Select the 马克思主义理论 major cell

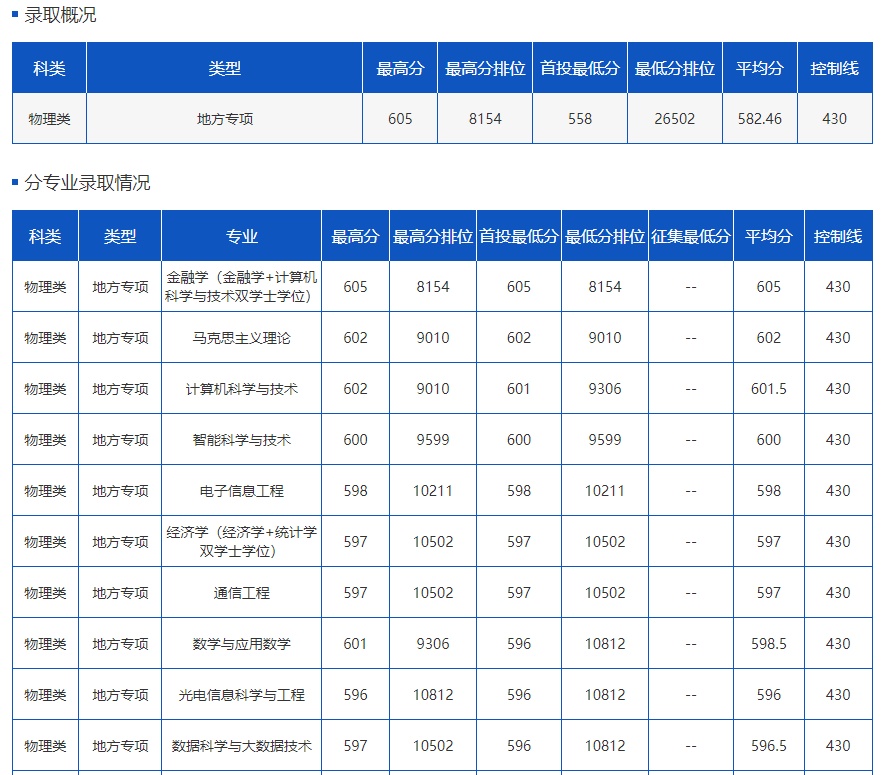[241, 338]
